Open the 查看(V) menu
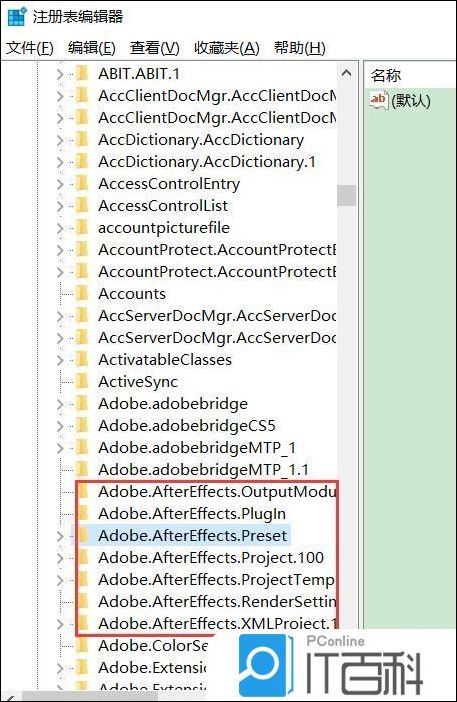The width and height of the screenshot is (457, 702). (x=154, y=48)
